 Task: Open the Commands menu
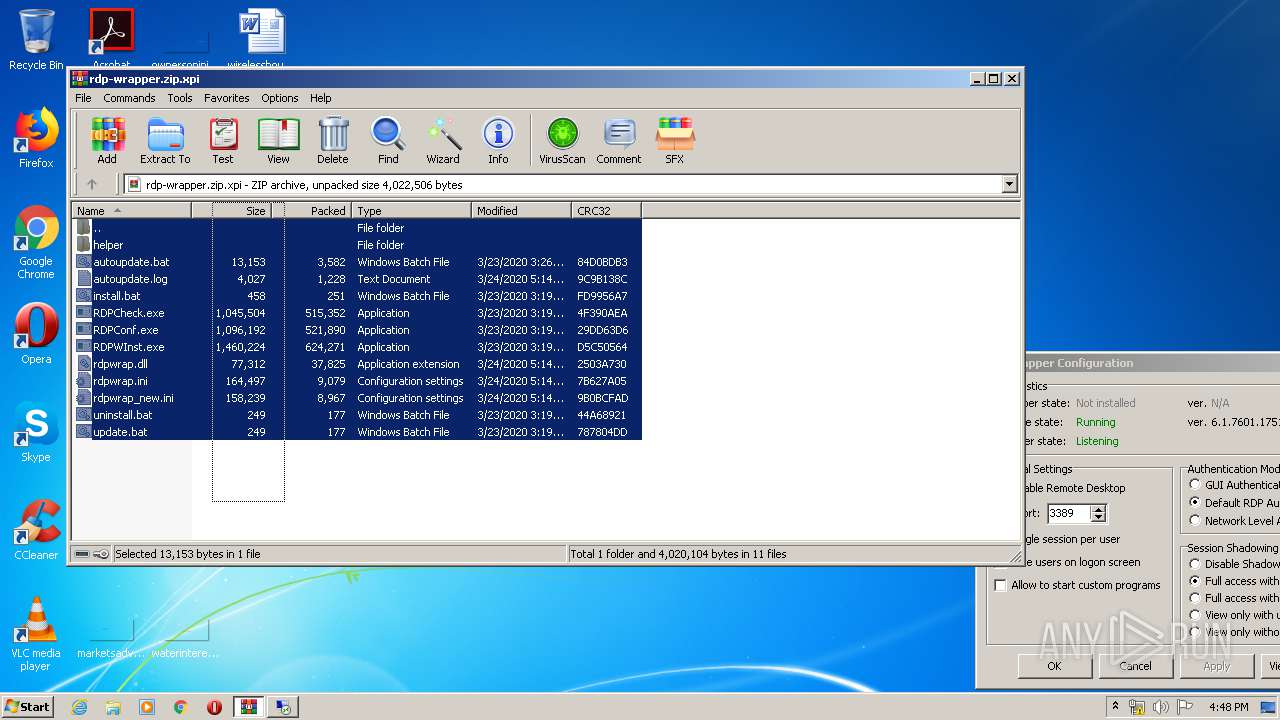point(129,98)
